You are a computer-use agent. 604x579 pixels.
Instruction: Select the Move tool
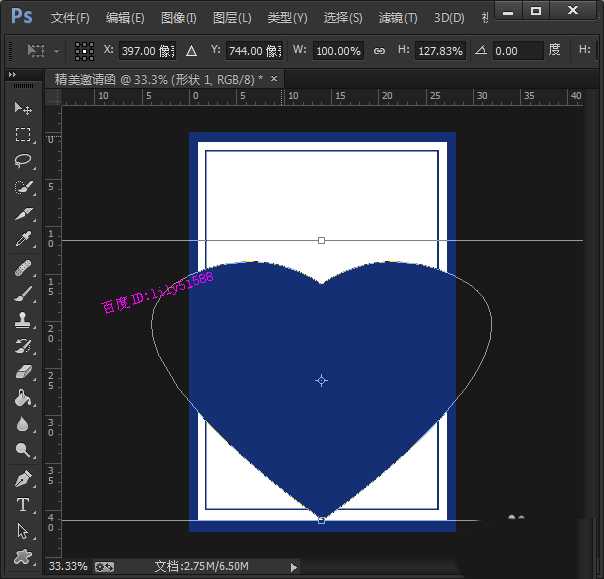click(23, 108)
